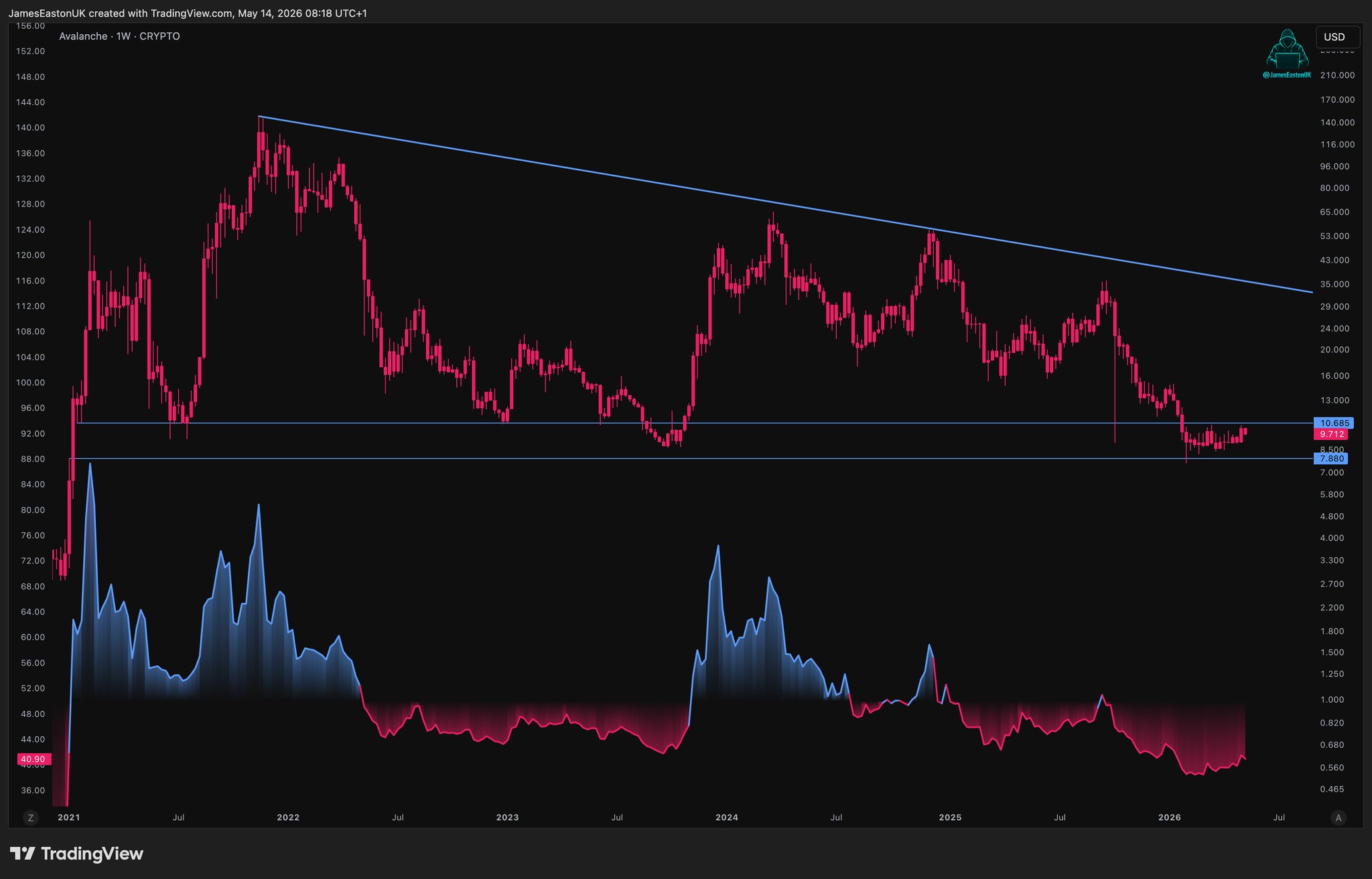Click the Avalanche 1W CRYPTO symbol title
The width and height of the screenshot is (1372, 879).
[x=119, y=36]
